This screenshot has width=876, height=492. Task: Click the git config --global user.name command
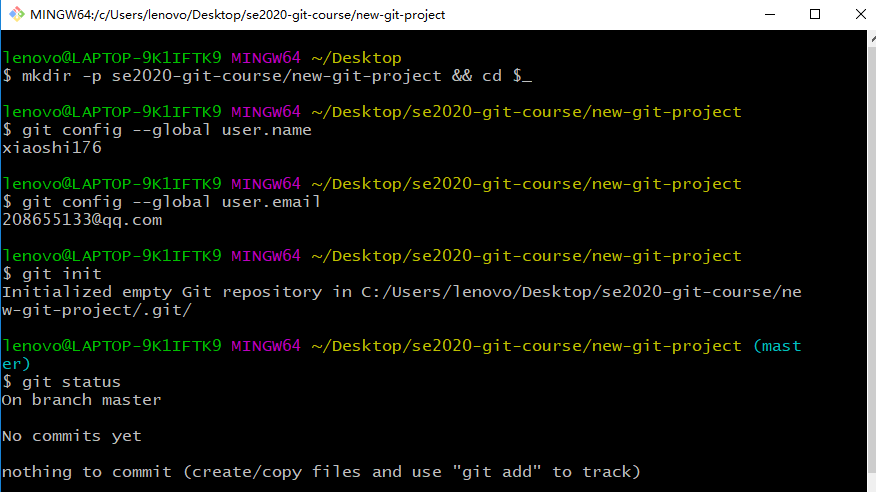pyautogui.click(x=166, y=130)
